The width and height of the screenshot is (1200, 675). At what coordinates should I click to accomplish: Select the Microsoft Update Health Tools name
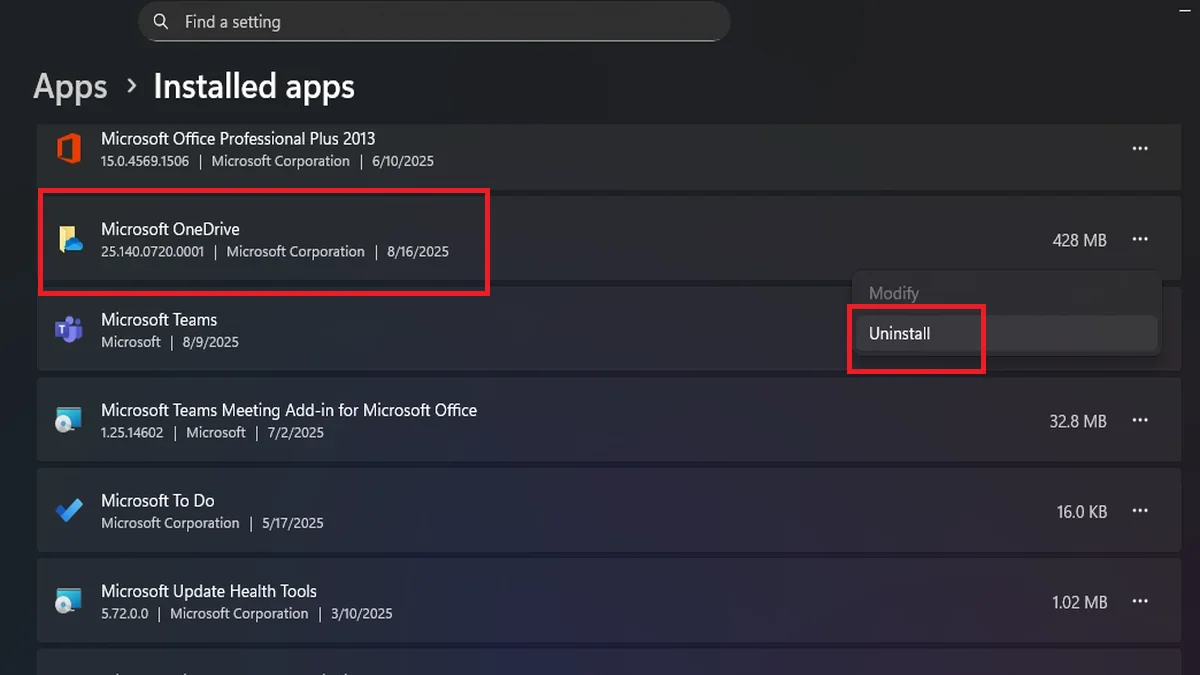click(209, 591)
